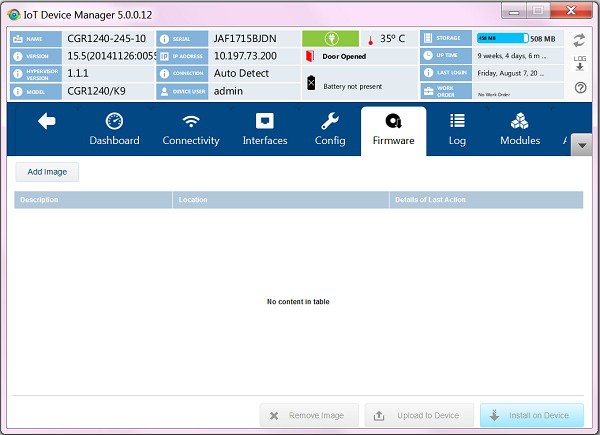The width and height of the screenshot is (600, 435).
Task: Open the Dashboard tab
Action: coord(114,130)
